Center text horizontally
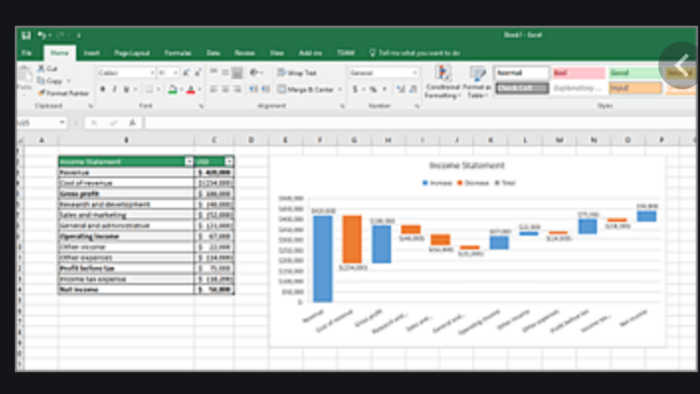 click(x=225, y=90)
